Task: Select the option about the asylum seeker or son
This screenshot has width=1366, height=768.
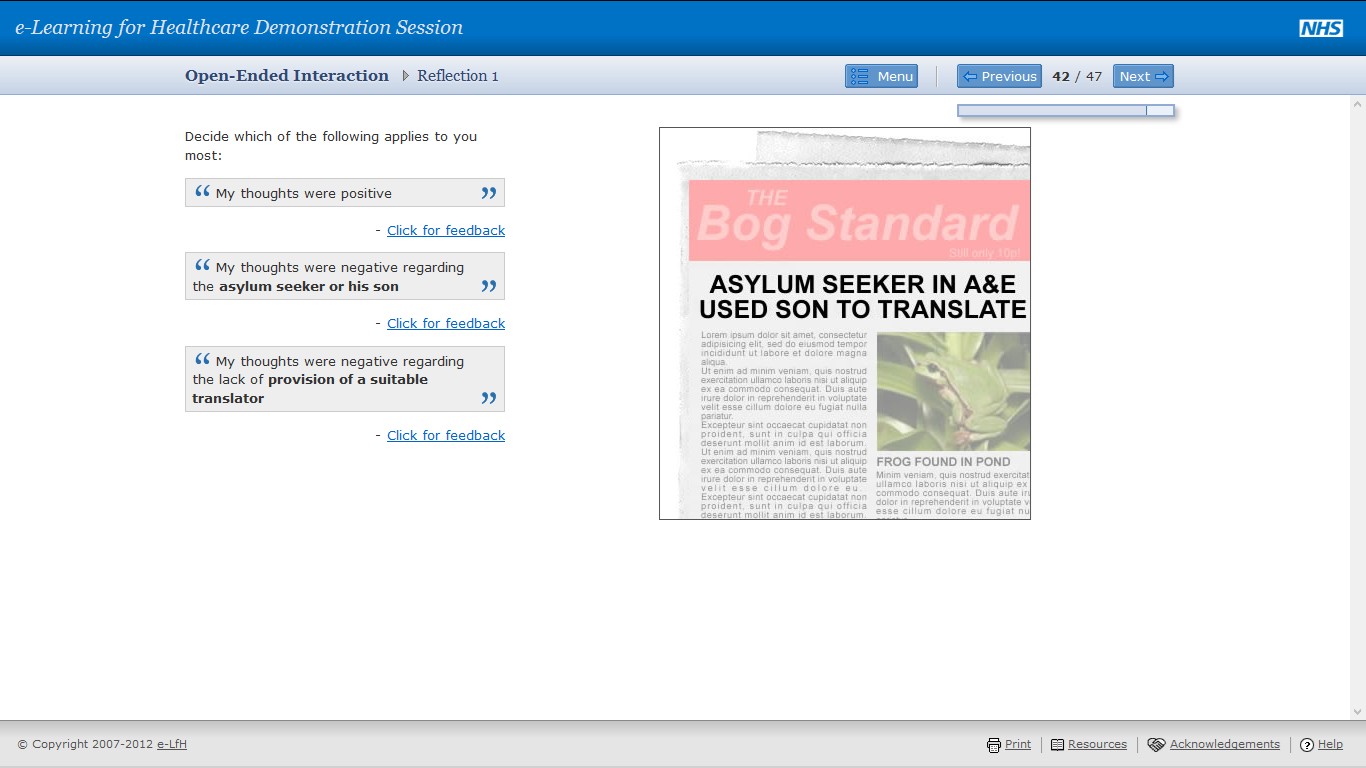Action: tap(344, 276)
